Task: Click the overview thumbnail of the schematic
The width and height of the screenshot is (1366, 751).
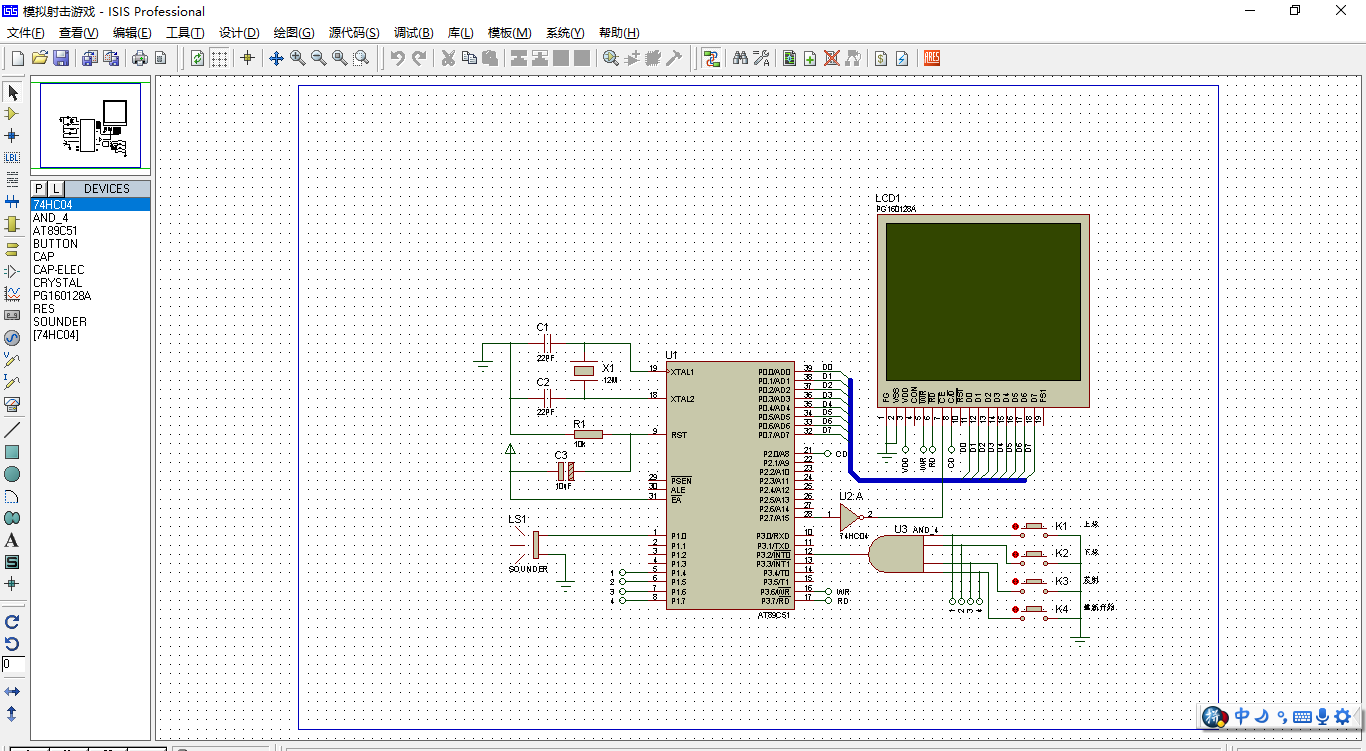Action: click(91, 125)
